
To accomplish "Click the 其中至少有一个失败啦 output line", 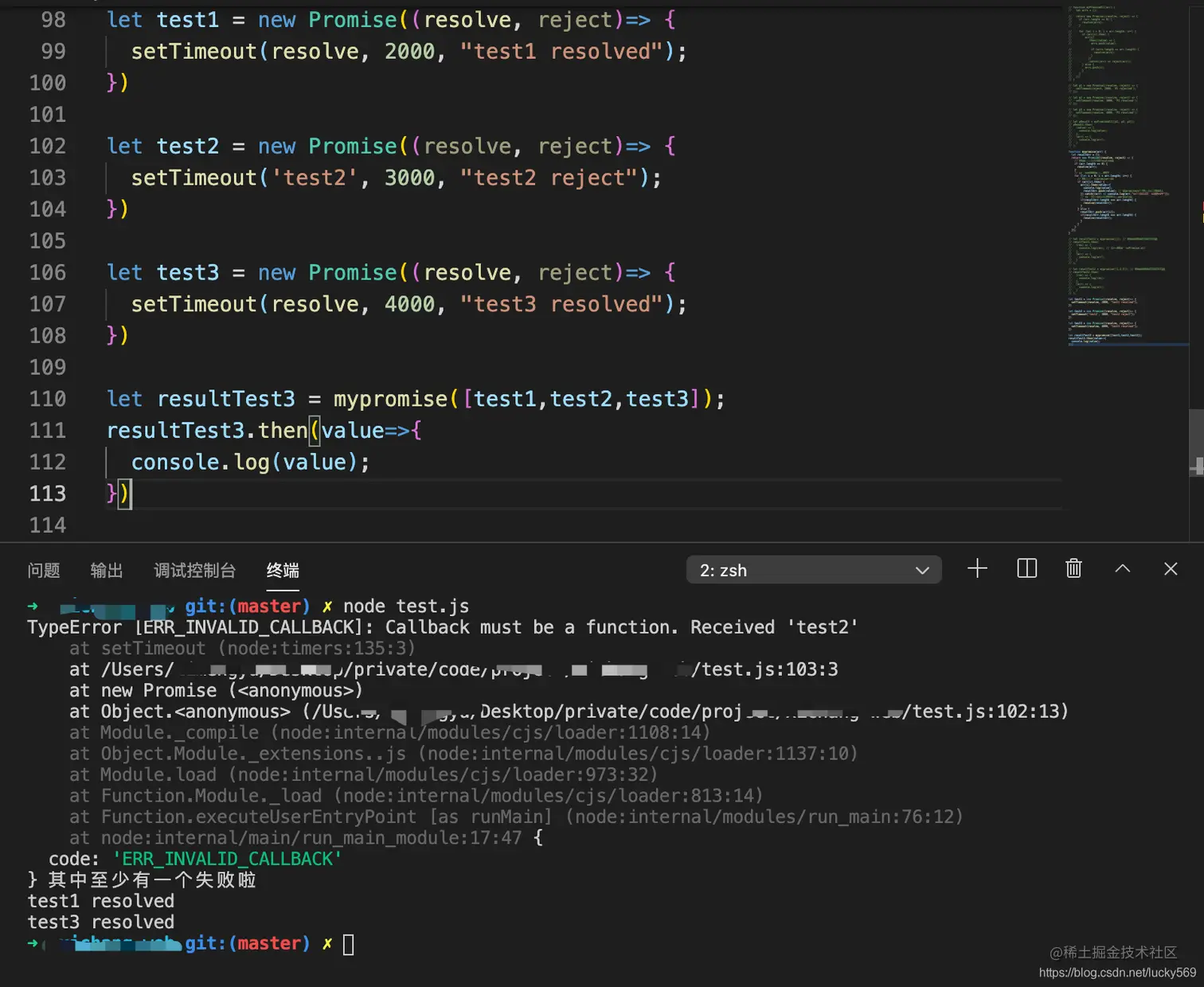I will [152, 880].
